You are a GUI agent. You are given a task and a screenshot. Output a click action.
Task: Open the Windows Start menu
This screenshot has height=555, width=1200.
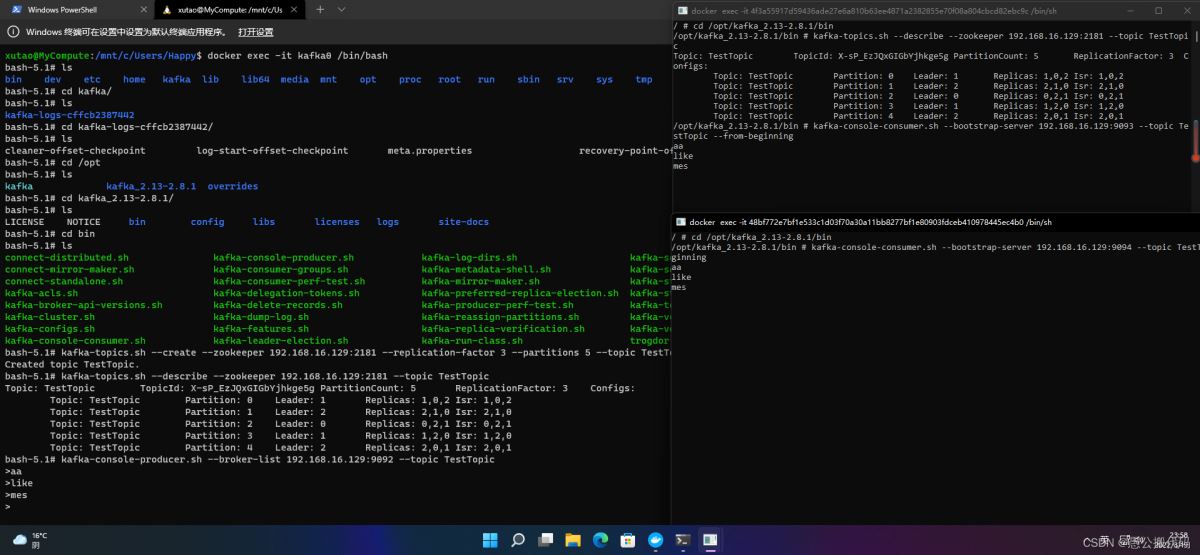490,540
